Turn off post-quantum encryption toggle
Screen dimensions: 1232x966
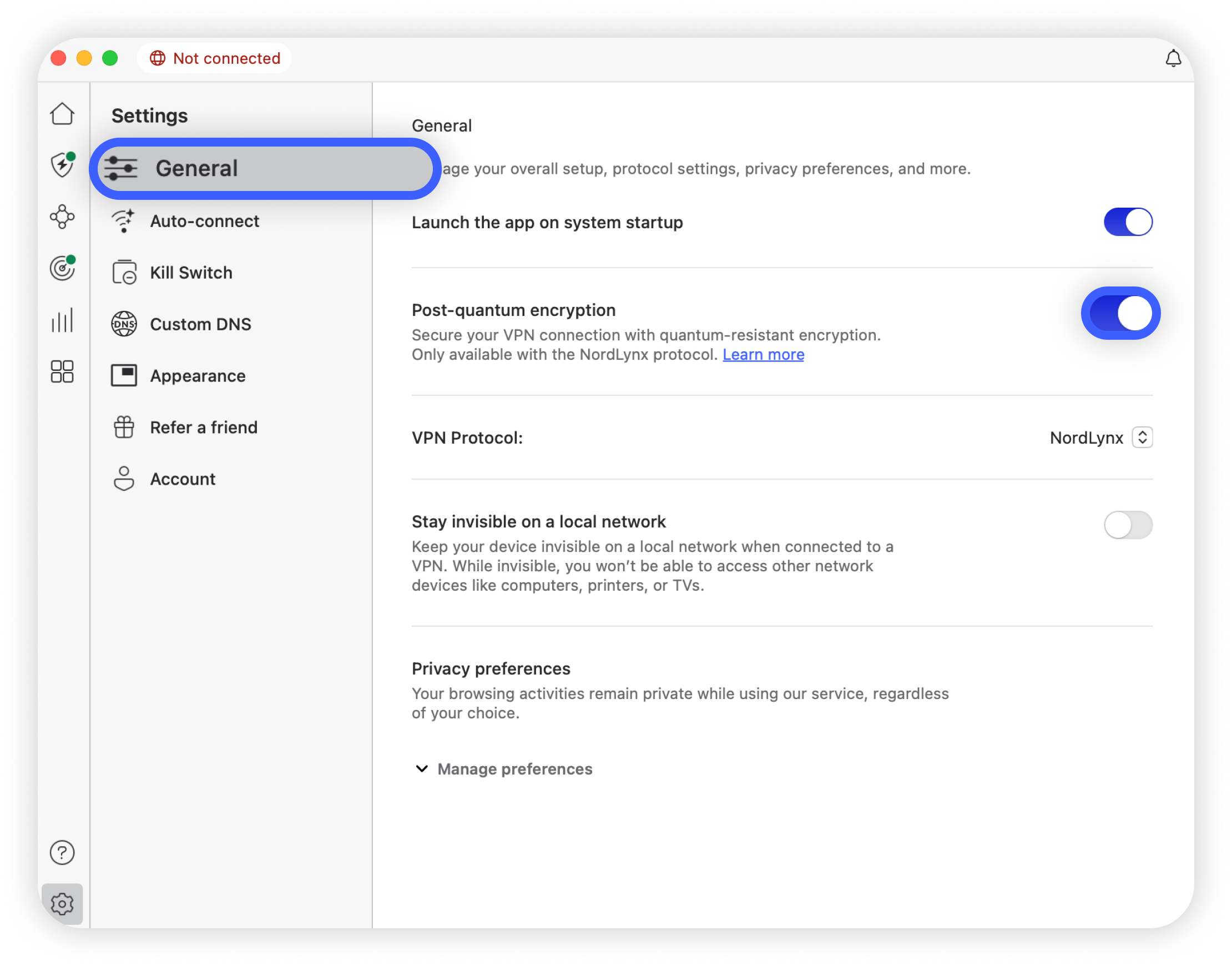1120,313
